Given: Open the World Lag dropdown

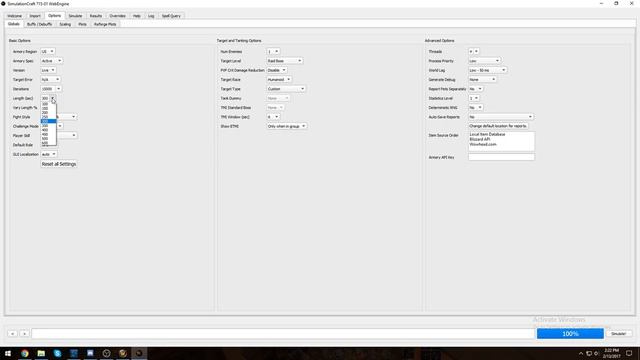Looking at the screenshot, I should pyautogui.click(x=488, y=70).
